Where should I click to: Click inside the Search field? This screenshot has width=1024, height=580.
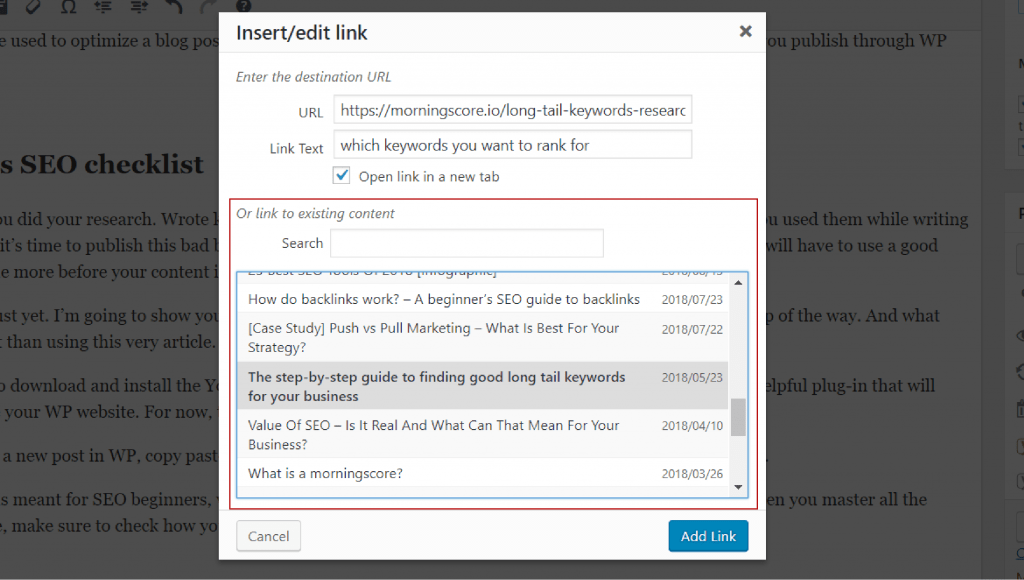pos(466,243)
